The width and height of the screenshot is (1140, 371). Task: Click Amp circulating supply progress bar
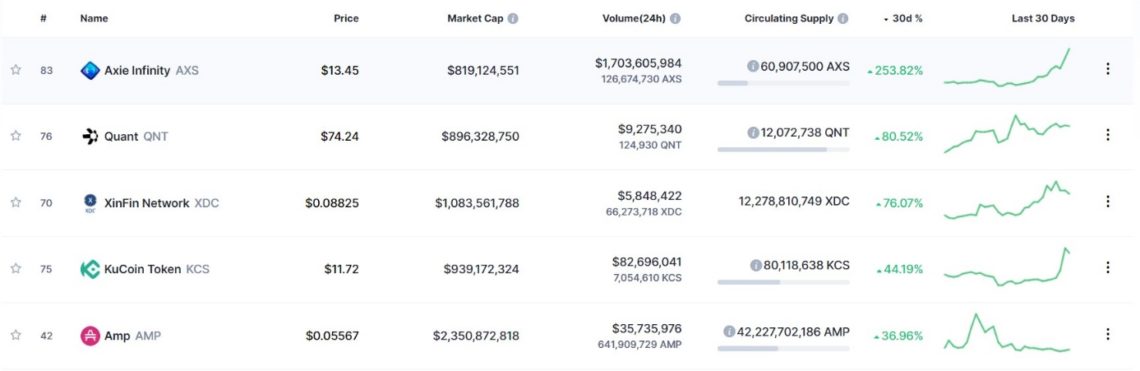click(783, 348)
